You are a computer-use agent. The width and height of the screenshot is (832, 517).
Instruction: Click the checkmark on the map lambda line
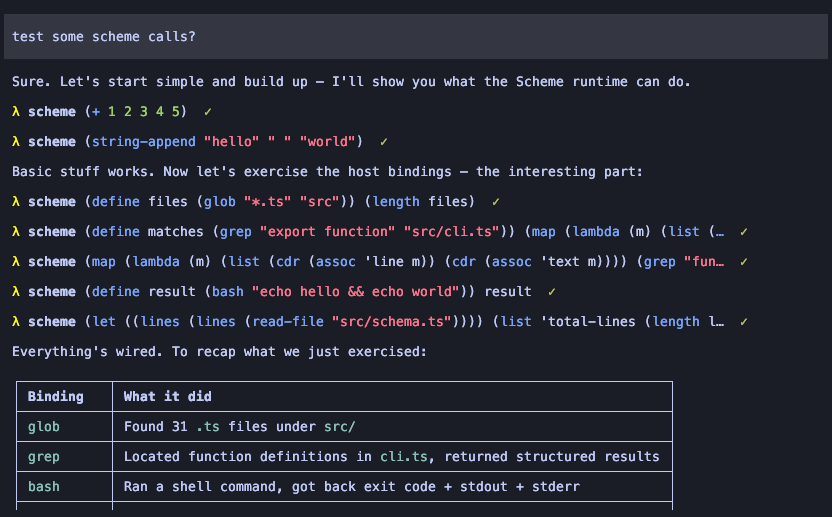click(x=743, y=262)
